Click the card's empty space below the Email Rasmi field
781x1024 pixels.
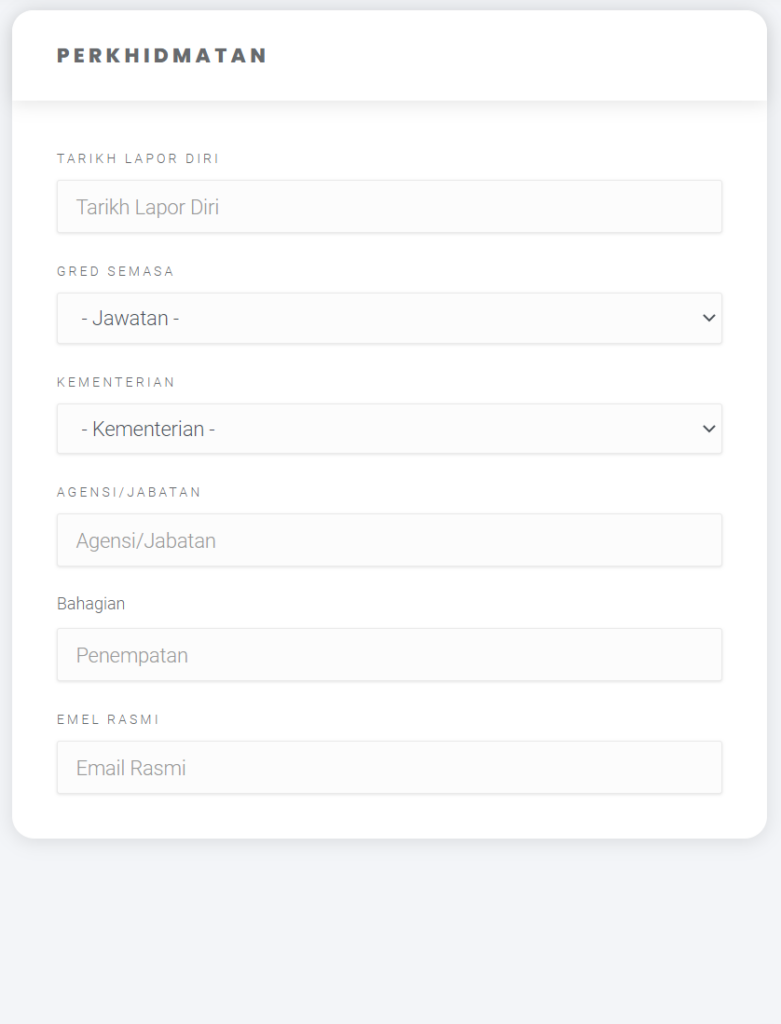click(389, 816)
